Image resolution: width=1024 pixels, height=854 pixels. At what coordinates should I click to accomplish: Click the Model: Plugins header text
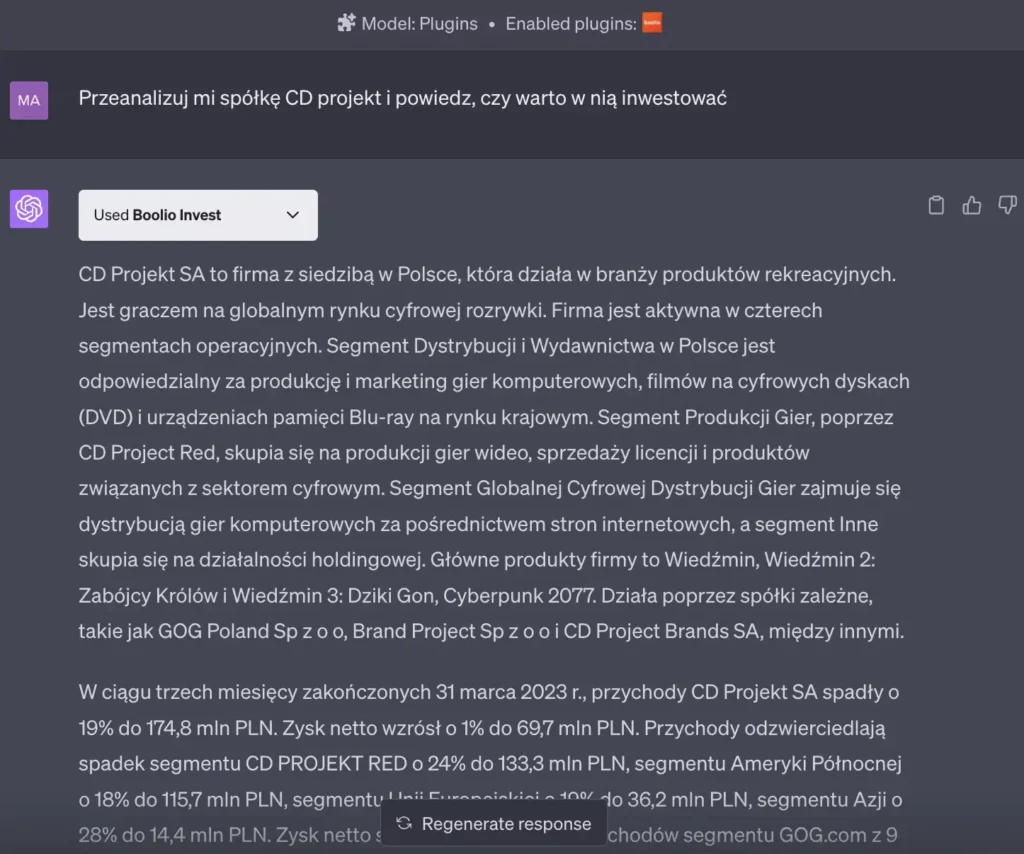418,23
